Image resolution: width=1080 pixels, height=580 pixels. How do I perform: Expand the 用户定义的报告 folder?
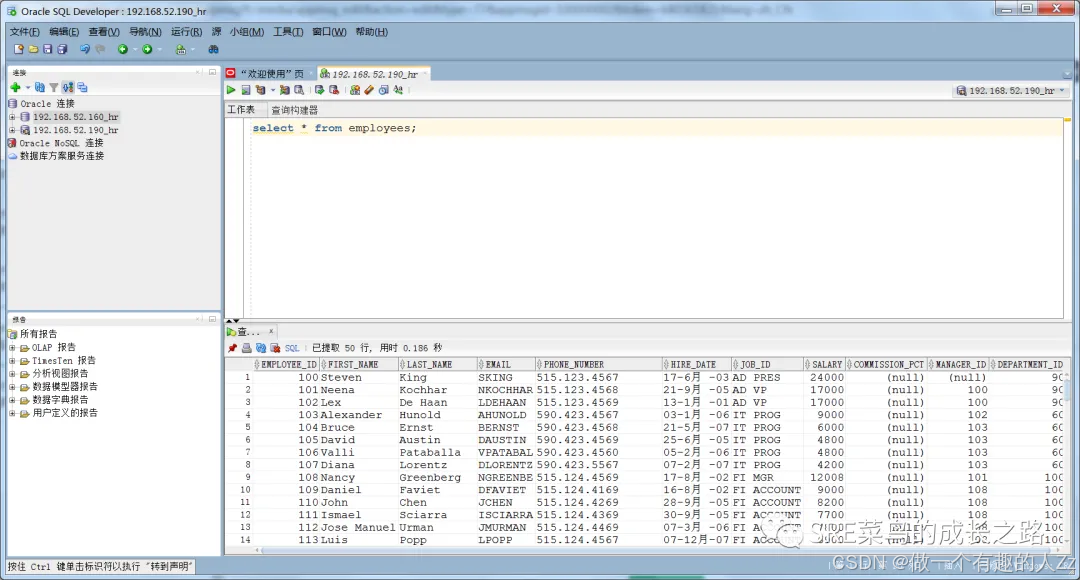tap(12, 413)
